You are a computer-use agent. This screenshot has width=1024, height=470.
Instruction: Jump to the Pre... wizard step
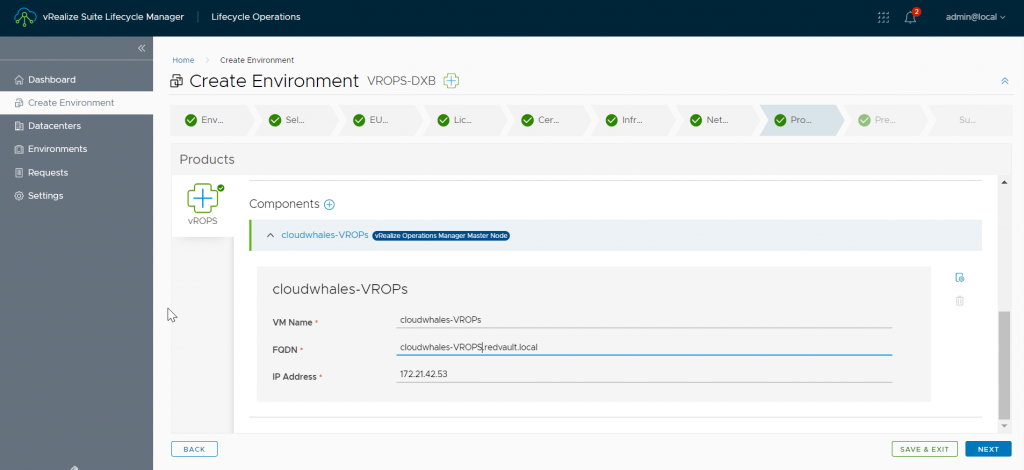(x=886, y=120)
